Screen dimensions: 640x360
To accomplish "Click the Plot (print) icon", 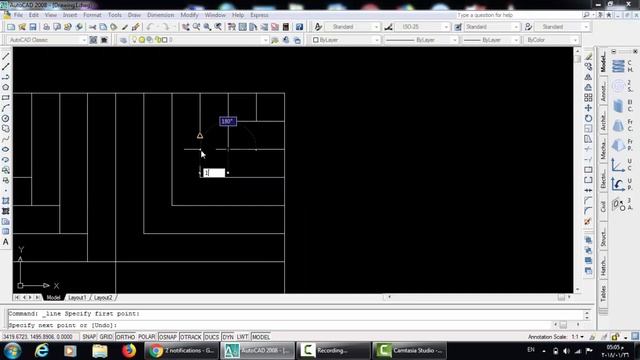I will click(46, 27).
